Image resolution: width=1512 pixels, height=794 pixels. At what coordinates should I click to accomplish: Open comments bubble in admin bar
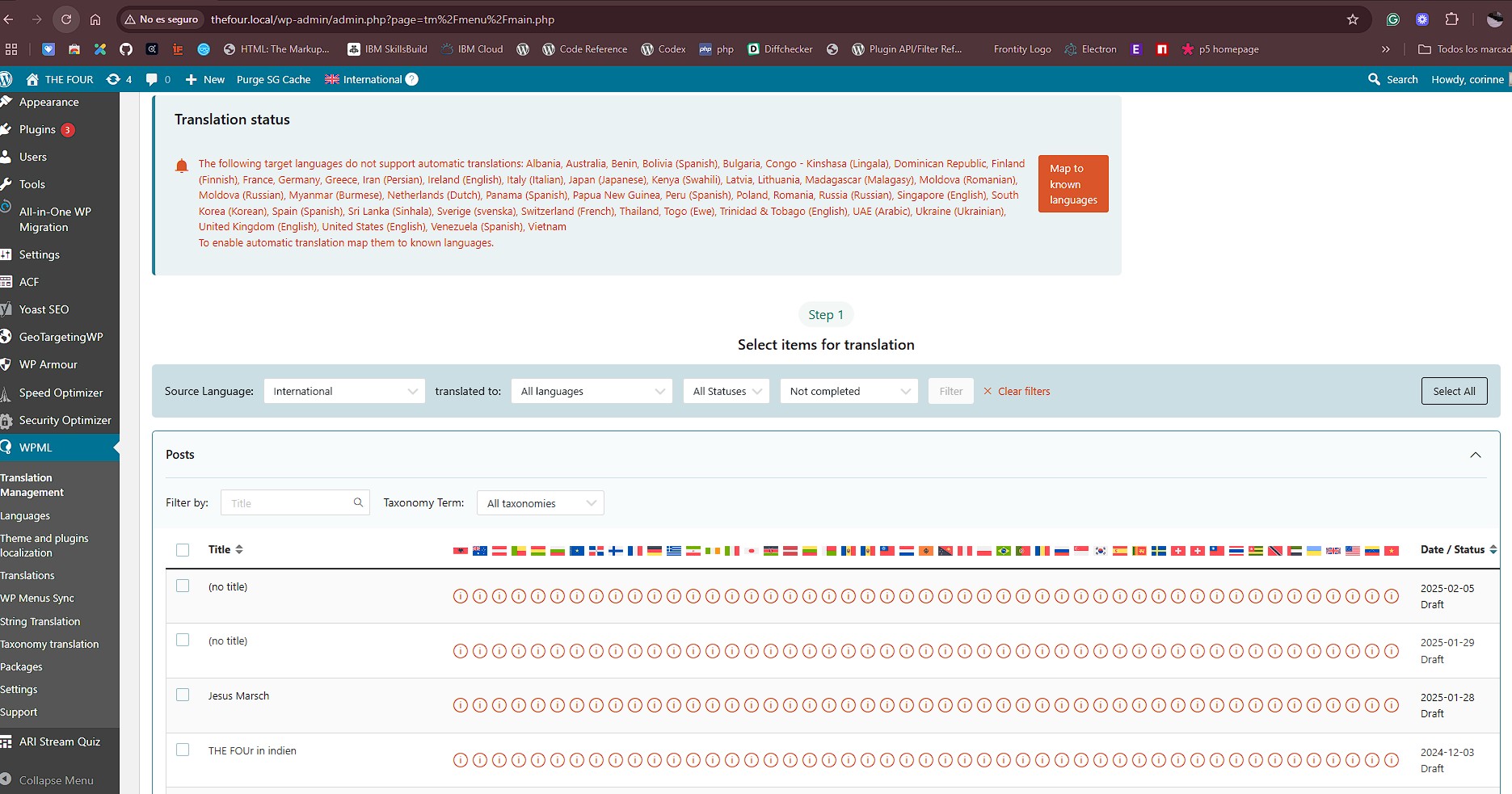click(x=152, y=79)
